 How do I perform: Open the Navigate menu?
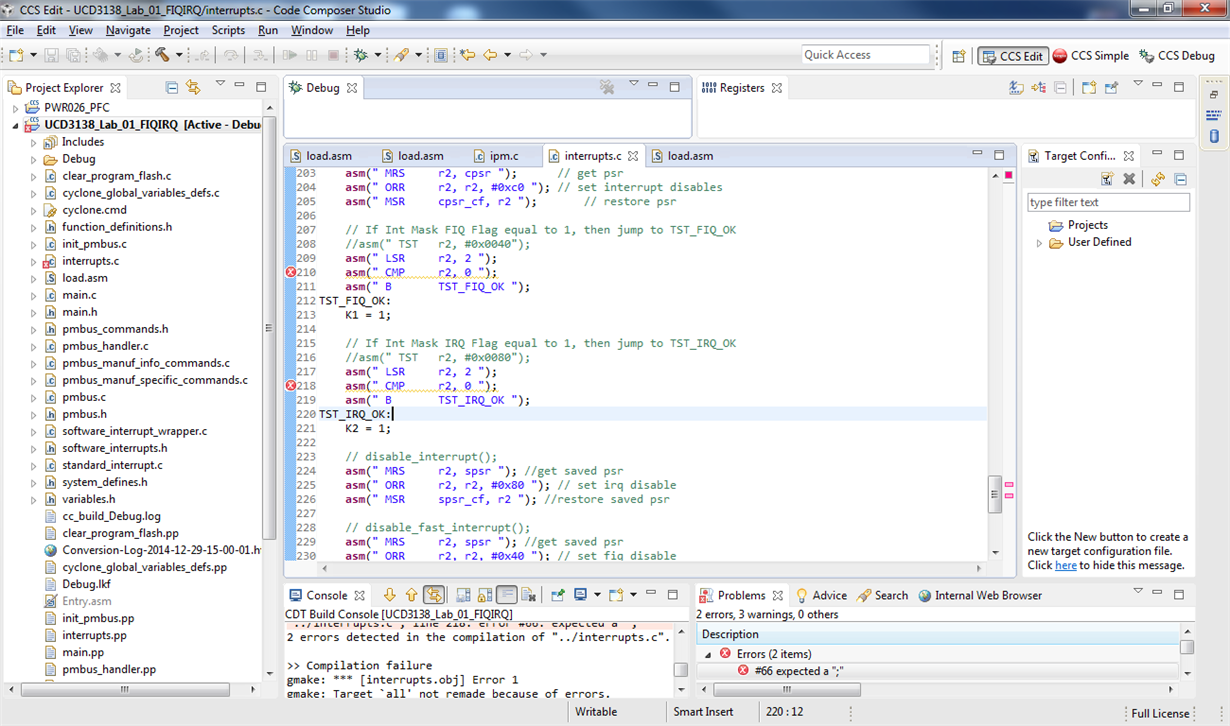pos(128,30)
